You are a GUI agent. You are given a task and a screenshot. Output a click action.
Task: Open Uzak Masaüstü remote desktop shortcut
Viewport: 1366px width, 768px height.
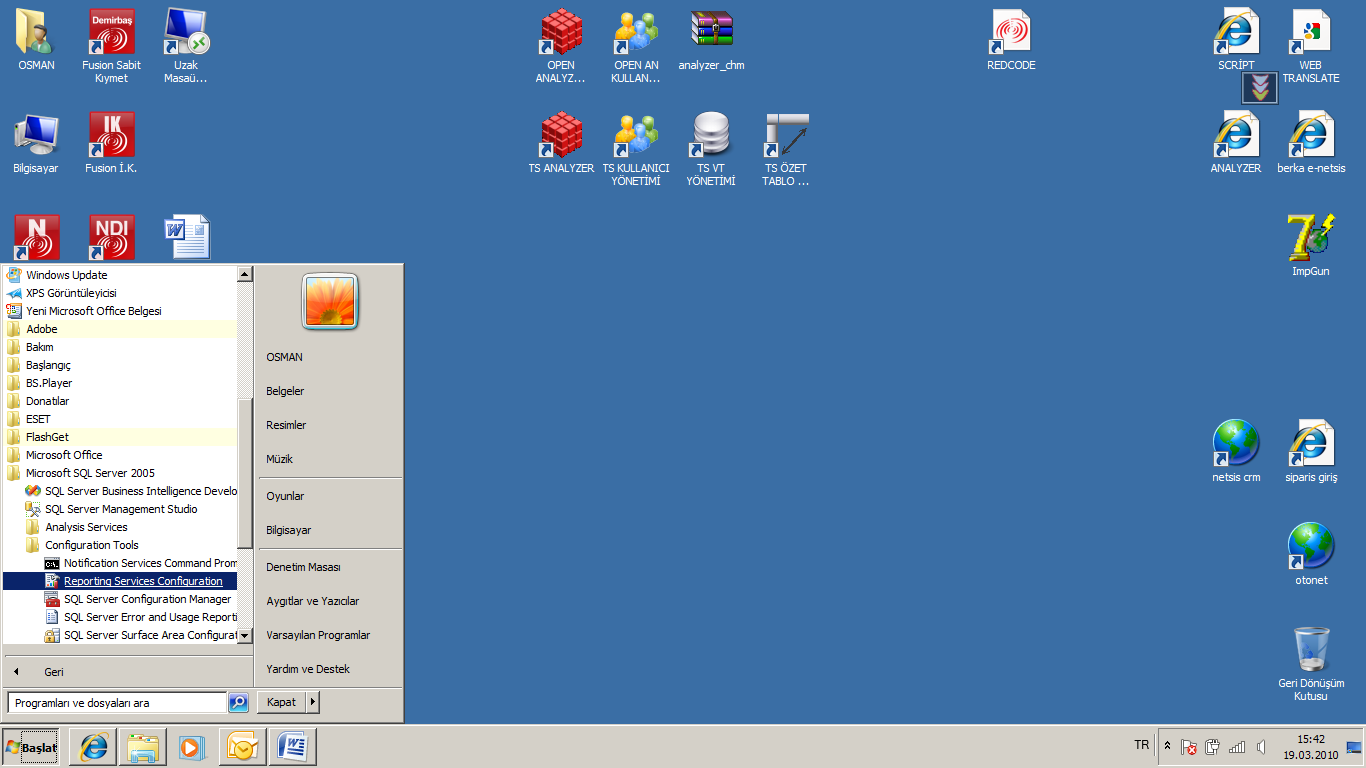(186, 32)
